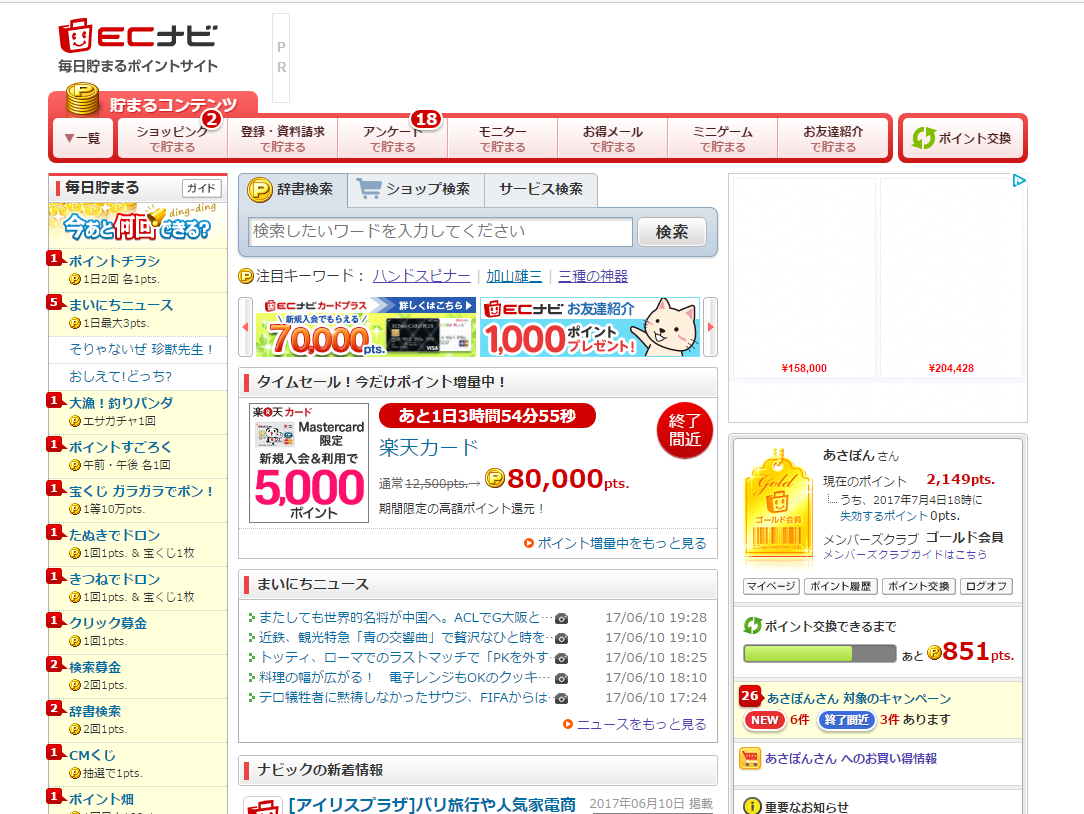The image size is (1084, 814).
Task: Click the 今あと何回できる? banner
Action: point(138,223)
